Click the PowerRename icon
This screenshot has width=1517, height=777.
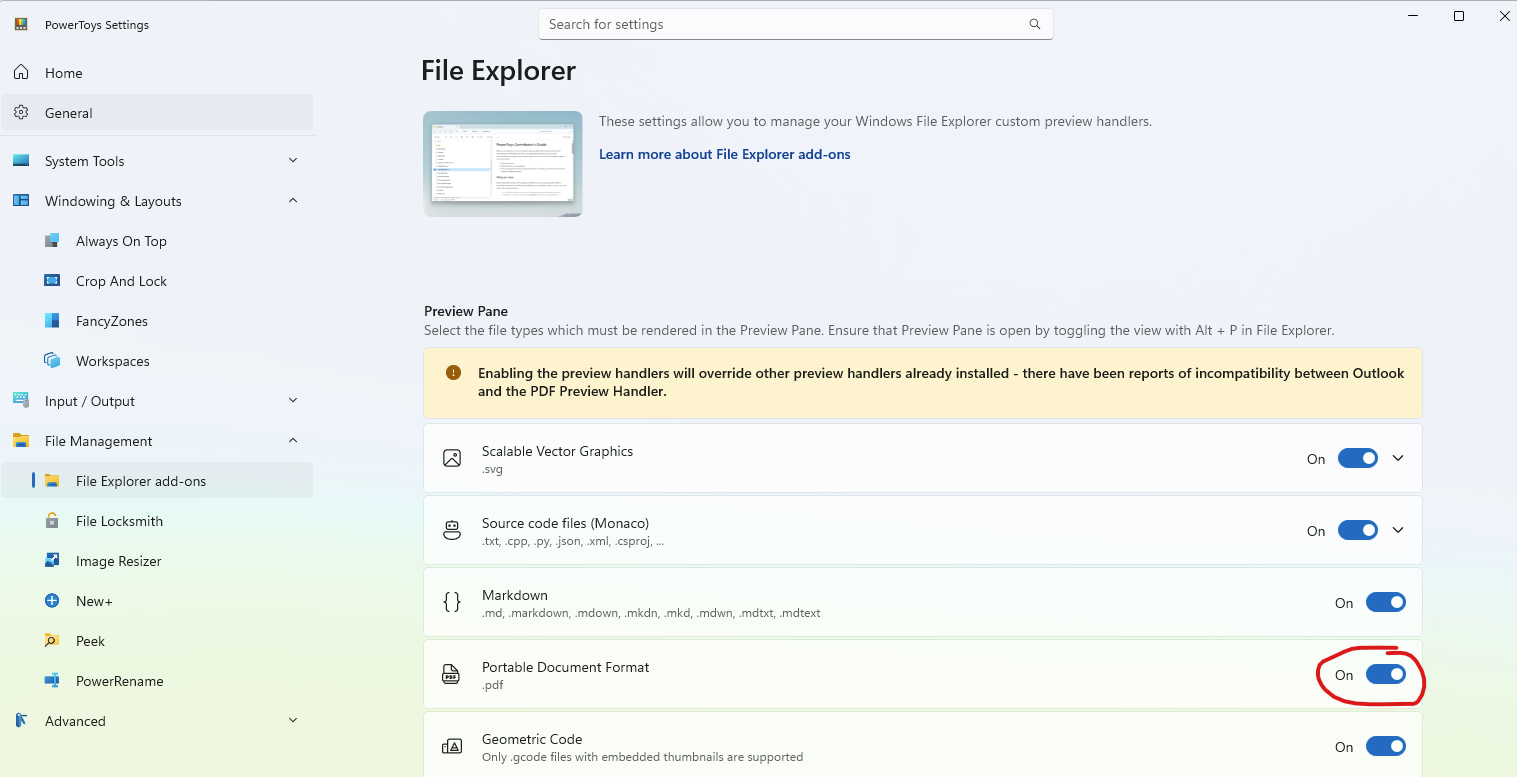click(52, 681)
